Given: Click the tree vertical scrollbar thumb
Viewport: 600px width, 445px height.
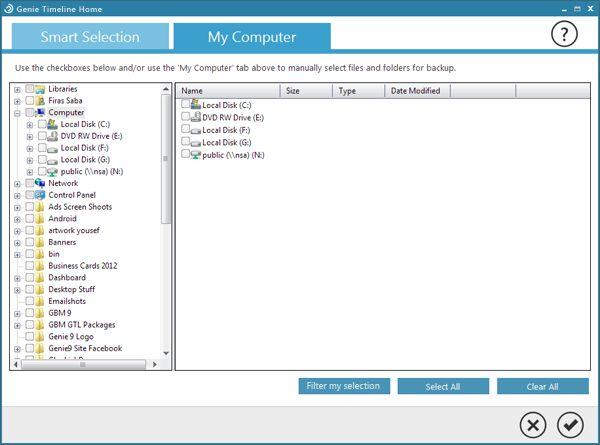Looking at the screenshot, I should [166, 159].
